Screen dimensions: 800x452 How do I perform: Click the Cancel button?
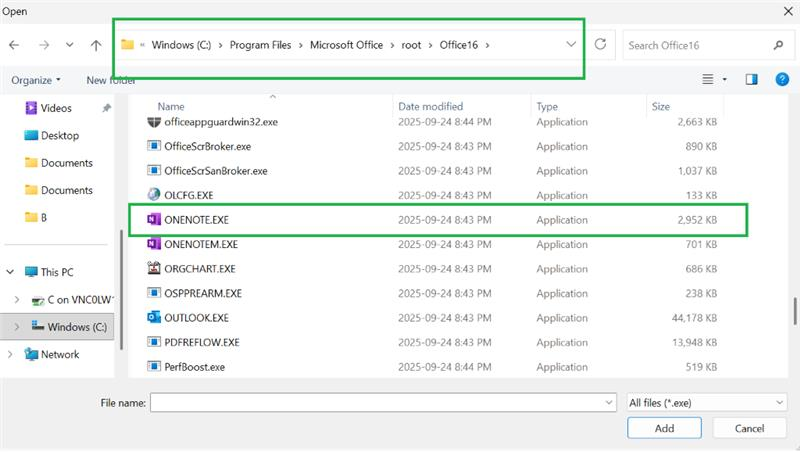(749, 428)
